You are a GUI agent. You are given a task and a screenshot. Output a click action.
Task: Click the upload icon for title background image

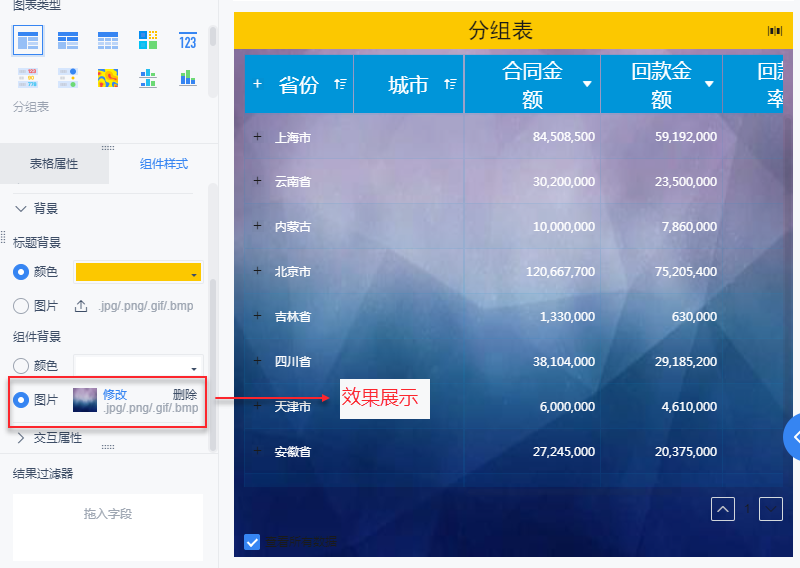81,306
